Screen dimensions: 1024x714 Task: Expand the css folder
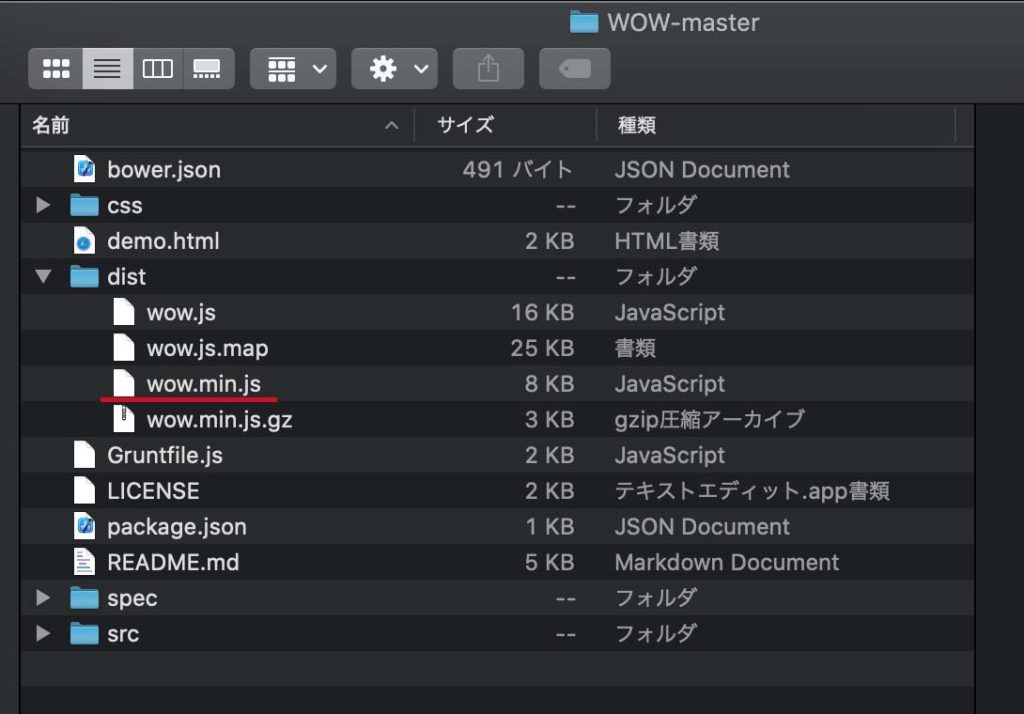click(x=42, y=204)
